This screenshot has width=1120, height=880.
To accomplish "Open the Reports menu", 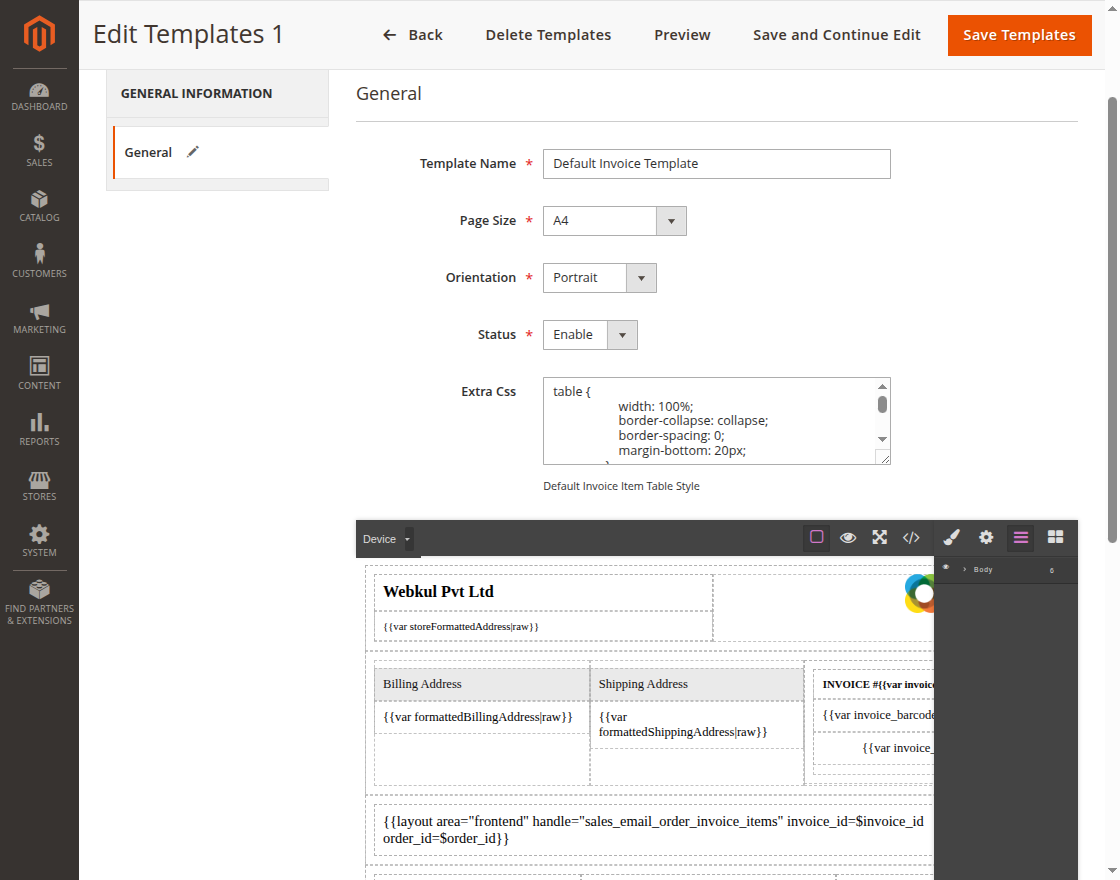I will click(39, 429).
